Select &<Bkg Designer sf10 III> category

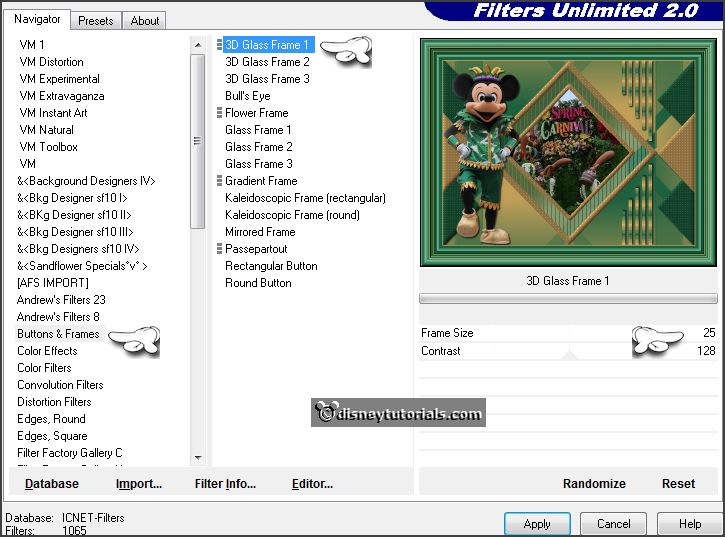(75, 232)
